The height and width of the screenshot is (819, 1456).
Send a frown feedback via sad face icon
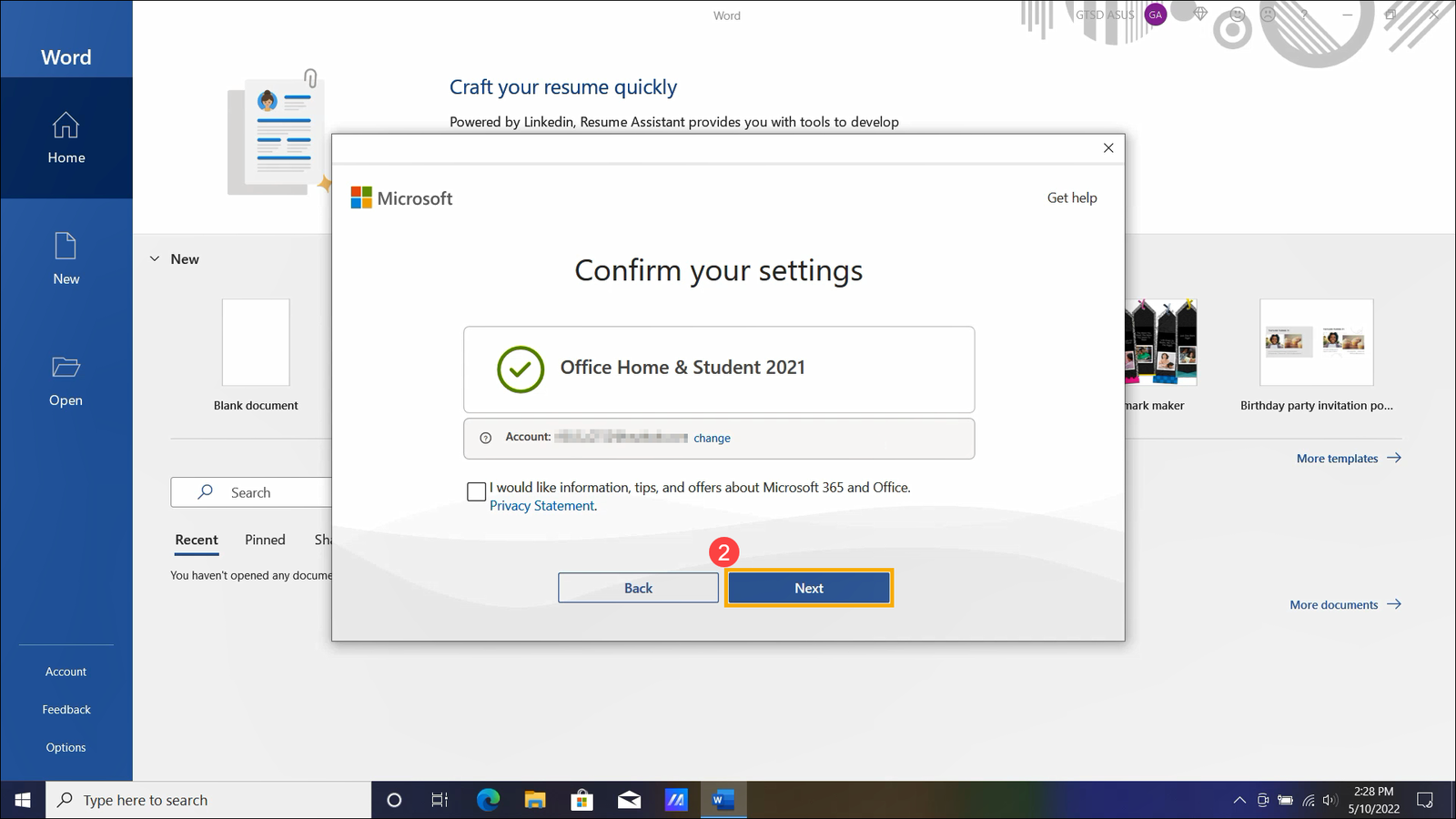pyautogui.click(x=1268, y=15)
